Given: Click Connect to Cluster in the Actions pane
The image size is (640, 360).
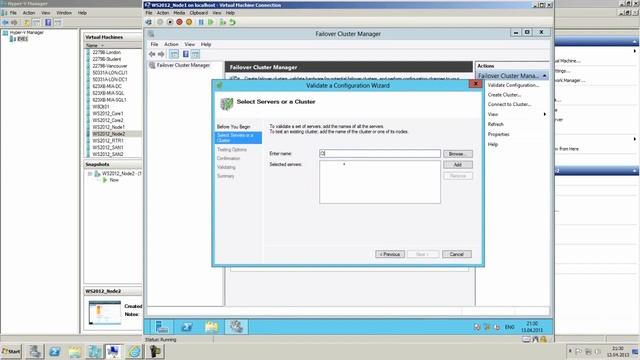Looking at the screenshot, I should 509,104.
